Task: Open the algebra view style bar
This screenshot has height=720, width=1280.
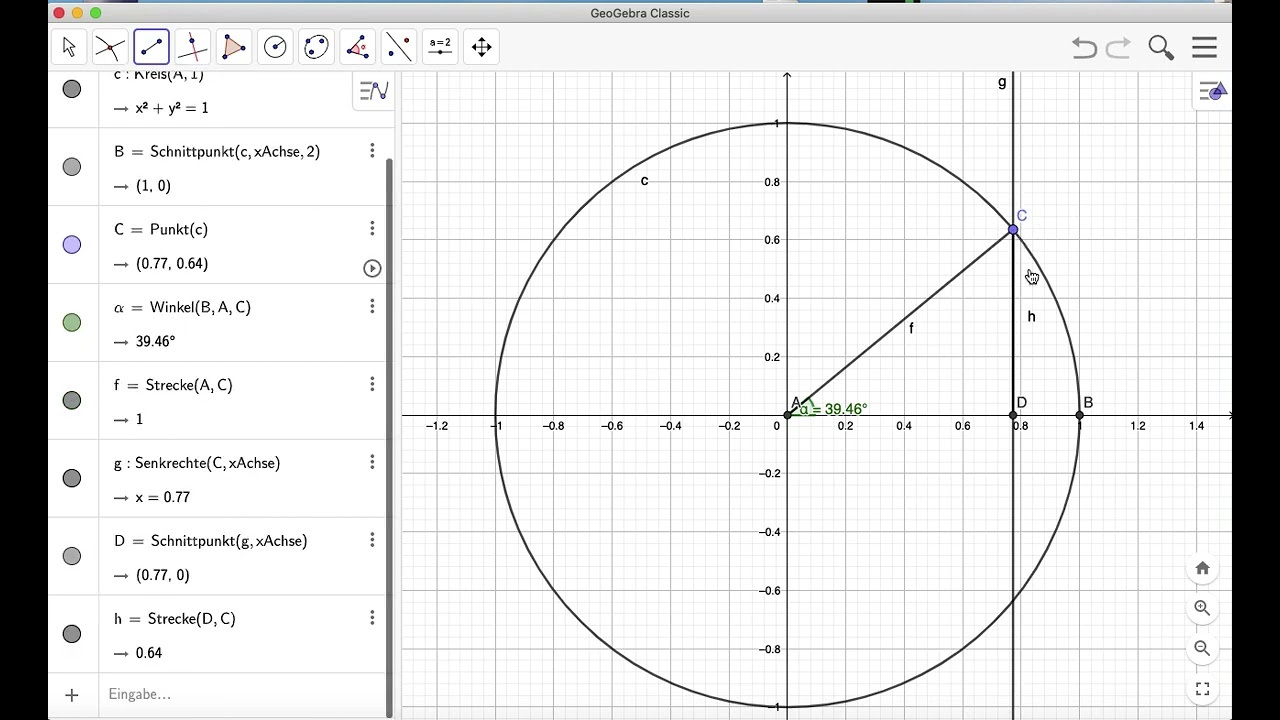Action: pyautogui.click(x=373, y=91)
